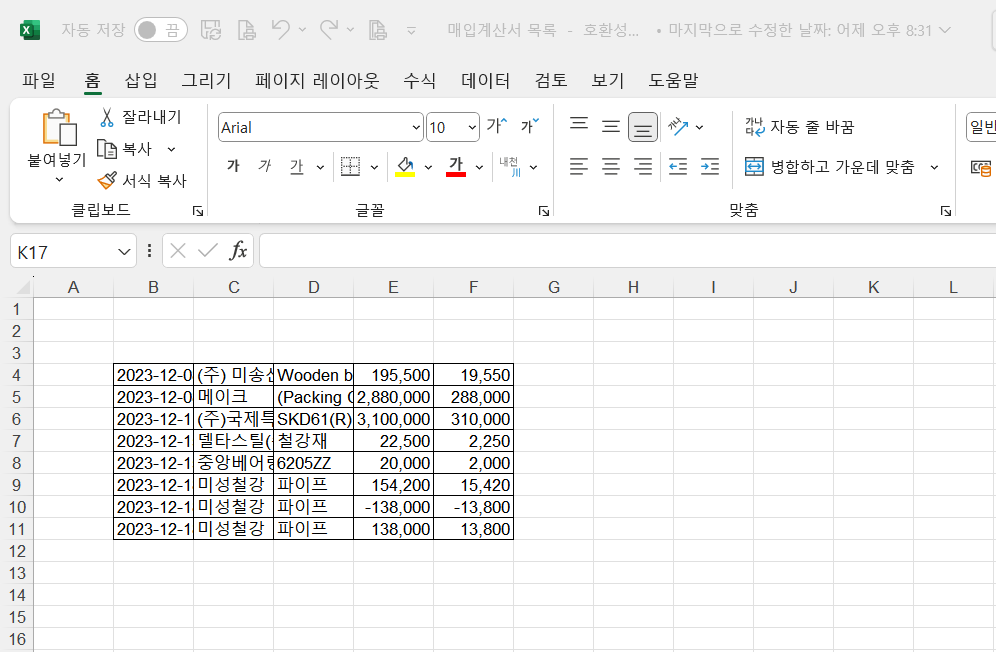This screenshot has height=652, width=996.
Task: Expand the 복사 (Copy) dropdown arrow
Action: [171, 149]
